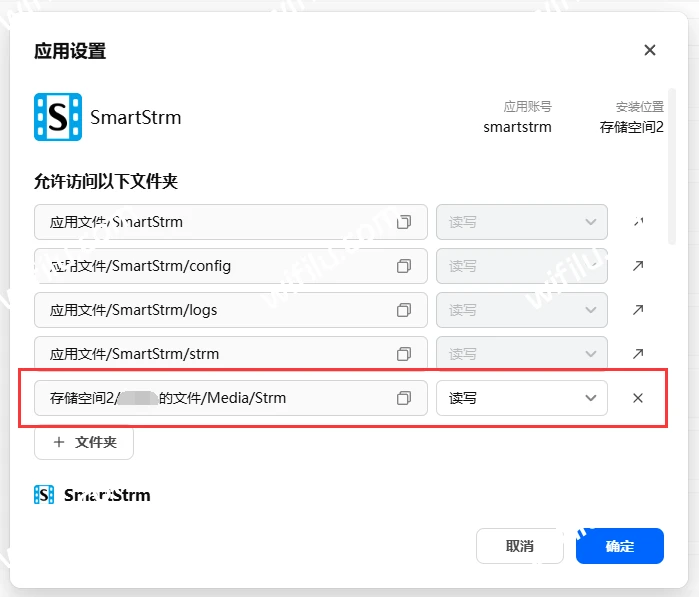Close the 应用设置 dialog
This screenshot has width=699, height=597.
pyautogui.click(x=650, y=50)
